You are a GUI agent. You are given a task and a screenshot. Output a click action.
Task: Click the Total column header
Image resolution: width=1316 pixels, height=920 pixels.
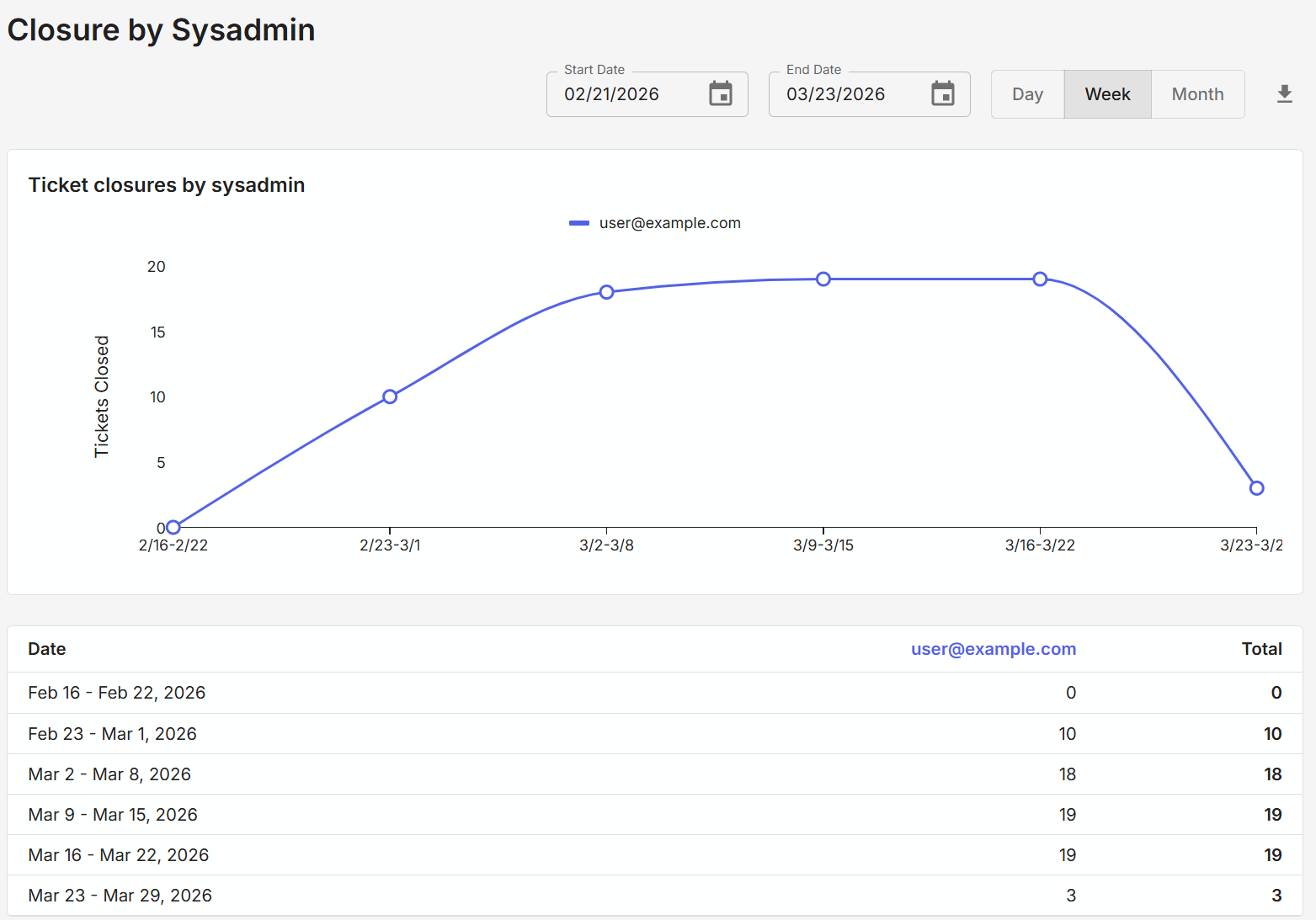1262,649
